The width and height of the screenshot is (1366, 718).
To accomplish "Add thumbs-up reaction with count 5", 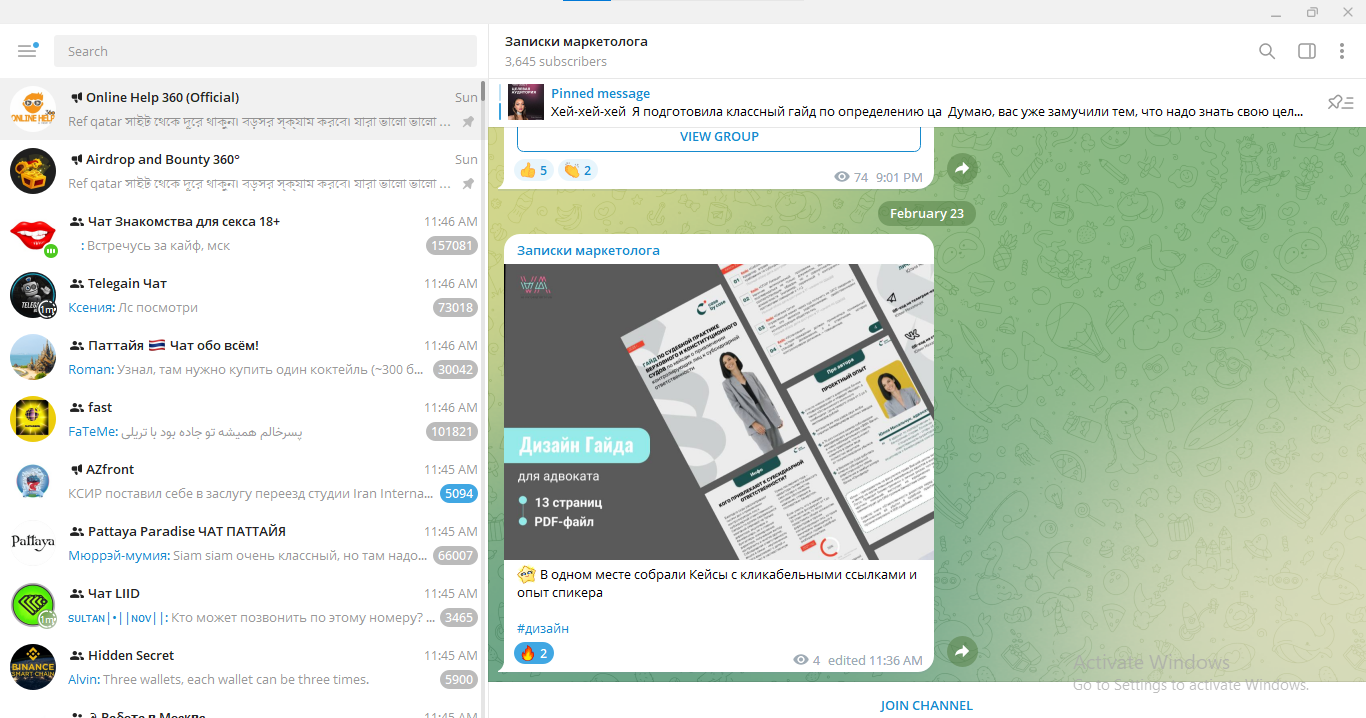I will (533, 170).
